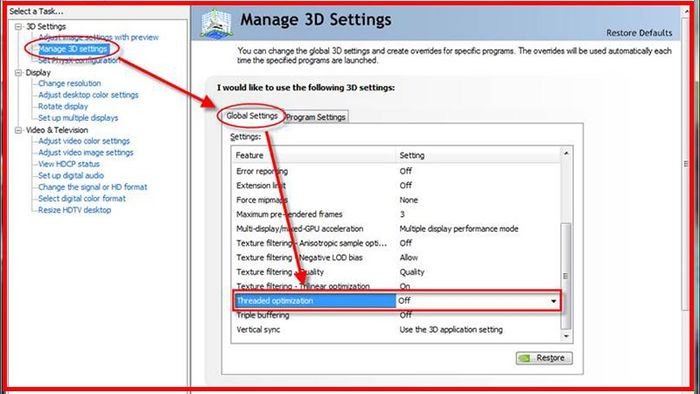This screenshot has width=700, height=394.
Task: Click 'Multiple display performance mode' value
Action: [459, 229]
